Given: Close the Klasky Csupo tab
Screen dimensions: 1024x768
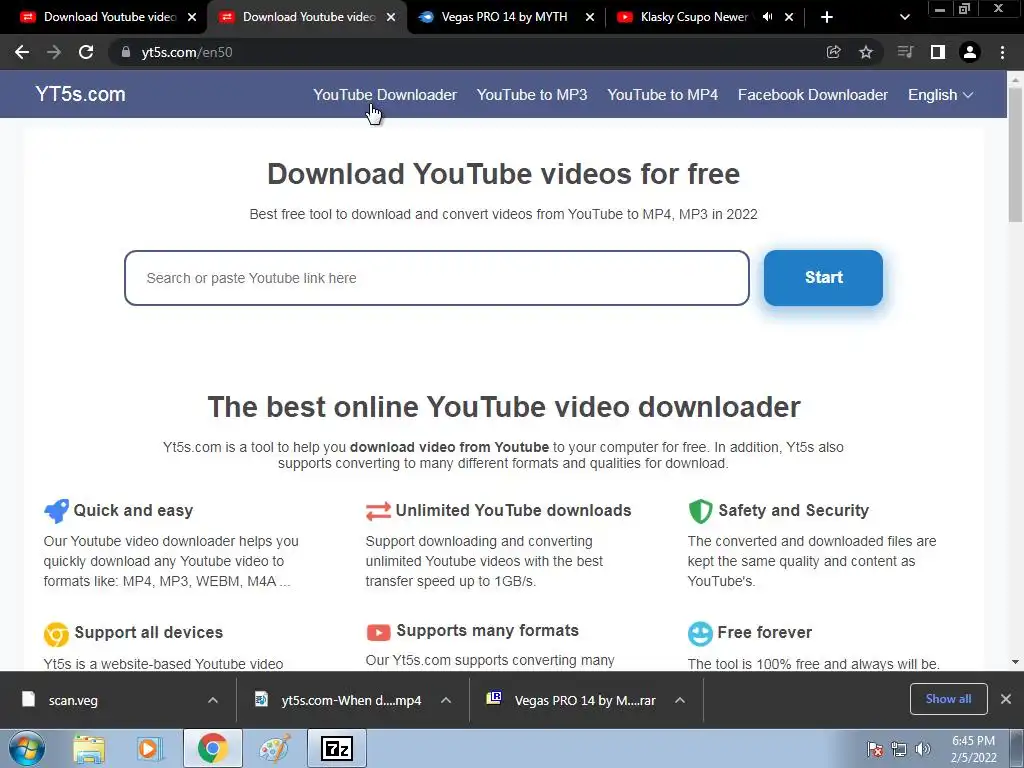Looking at the screenshot, I should [789, 17].
